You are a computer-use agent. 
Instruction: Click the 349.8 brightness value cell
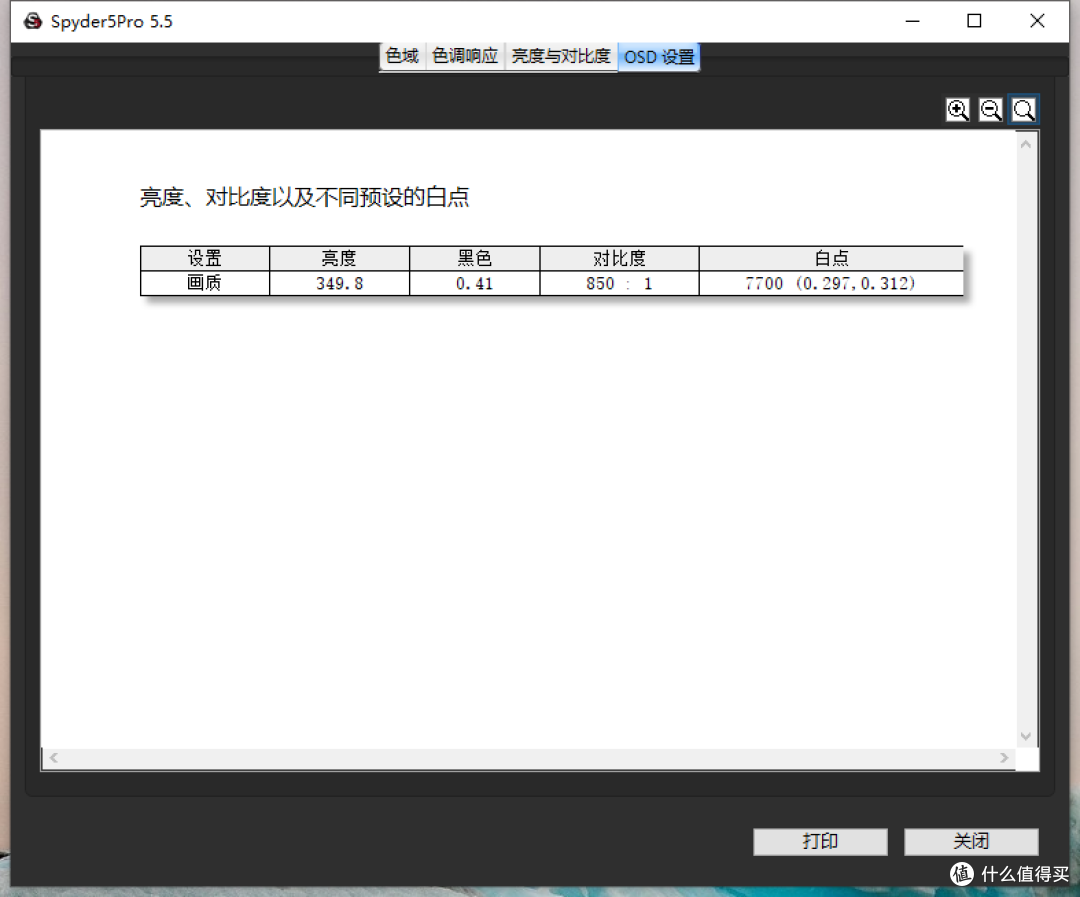340,283
